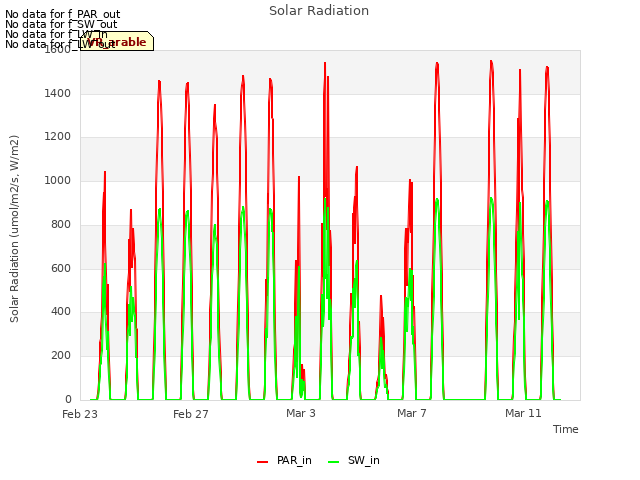
Task: Click the green SW_in legend swatch
Action: click(x=333, y=462)
